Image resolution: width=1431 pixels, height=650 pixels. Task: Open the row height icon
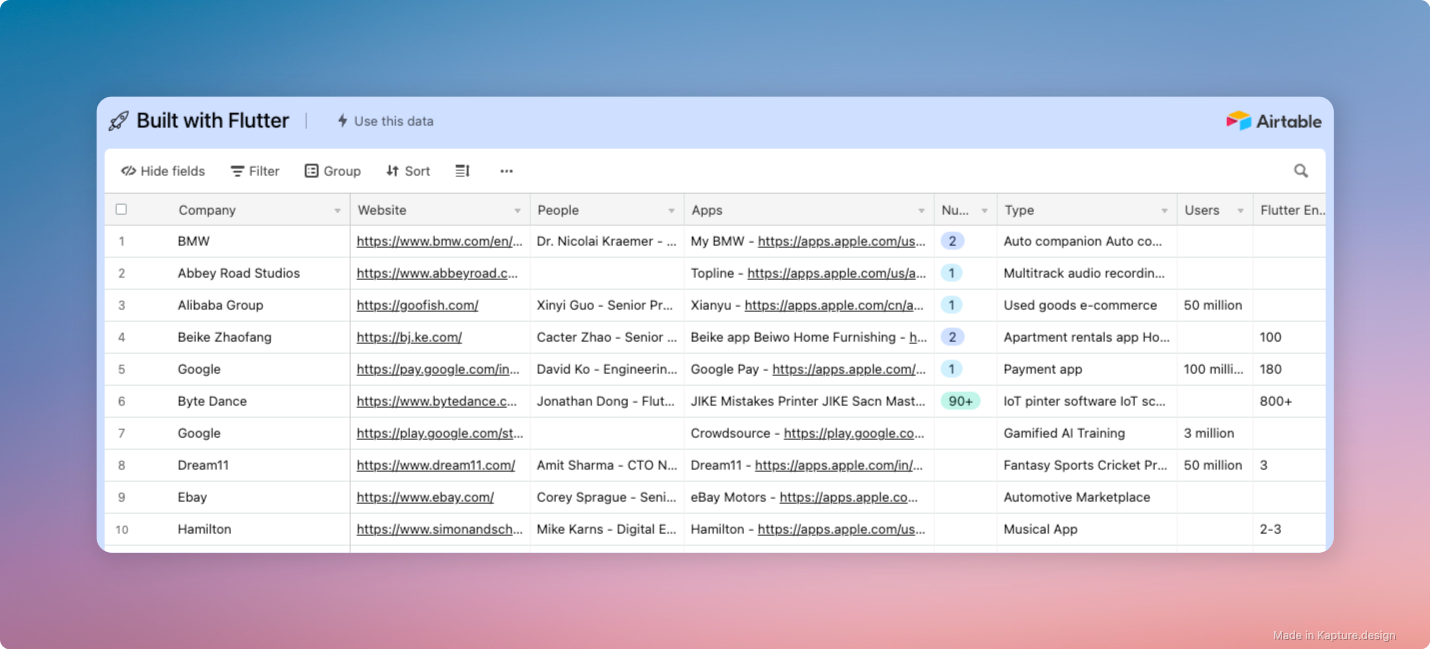click(462, 171)
